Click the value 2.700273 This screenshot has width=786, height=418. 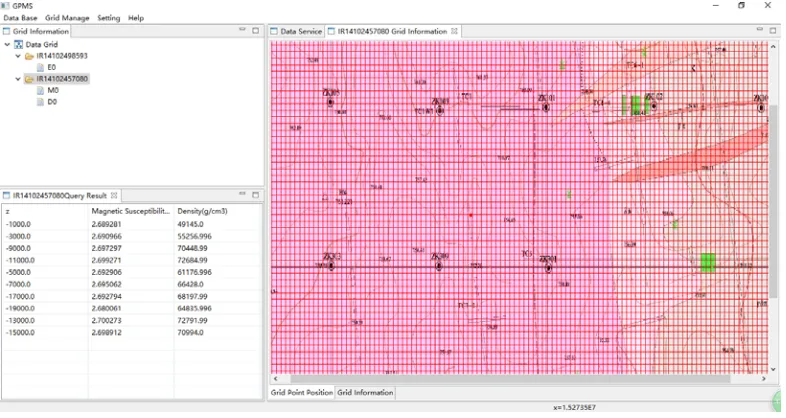(x=106, y=321)
